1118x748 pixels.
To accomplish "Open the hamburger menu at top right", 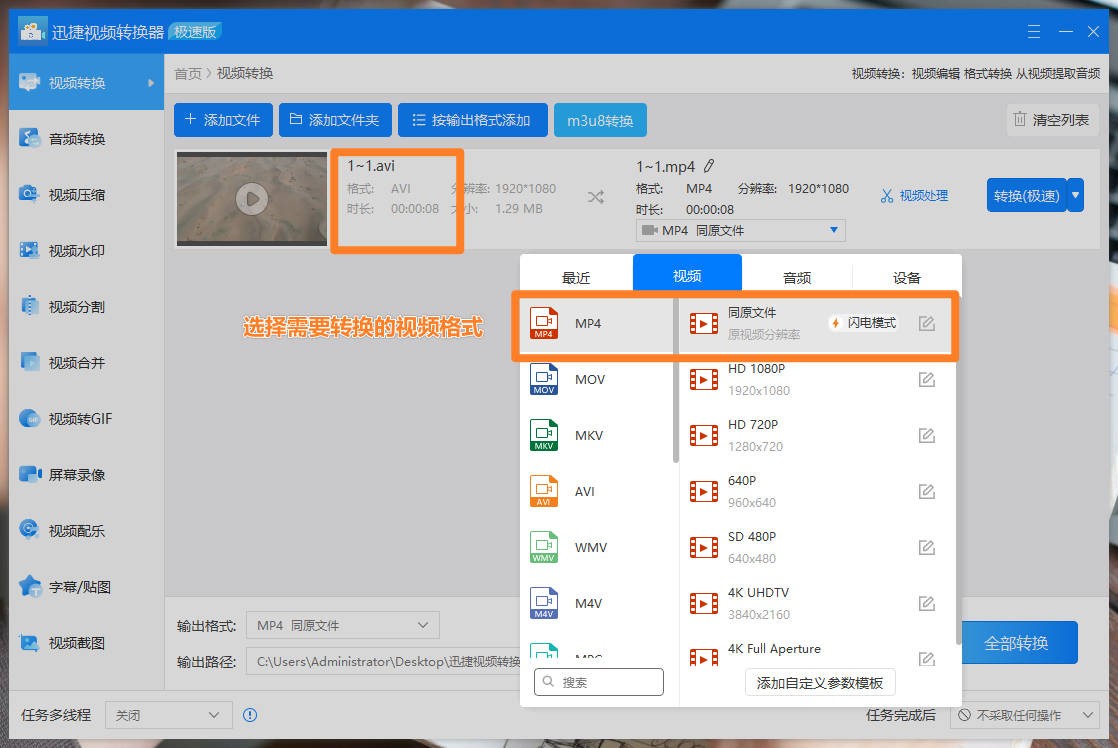I will coord(1033,31).
